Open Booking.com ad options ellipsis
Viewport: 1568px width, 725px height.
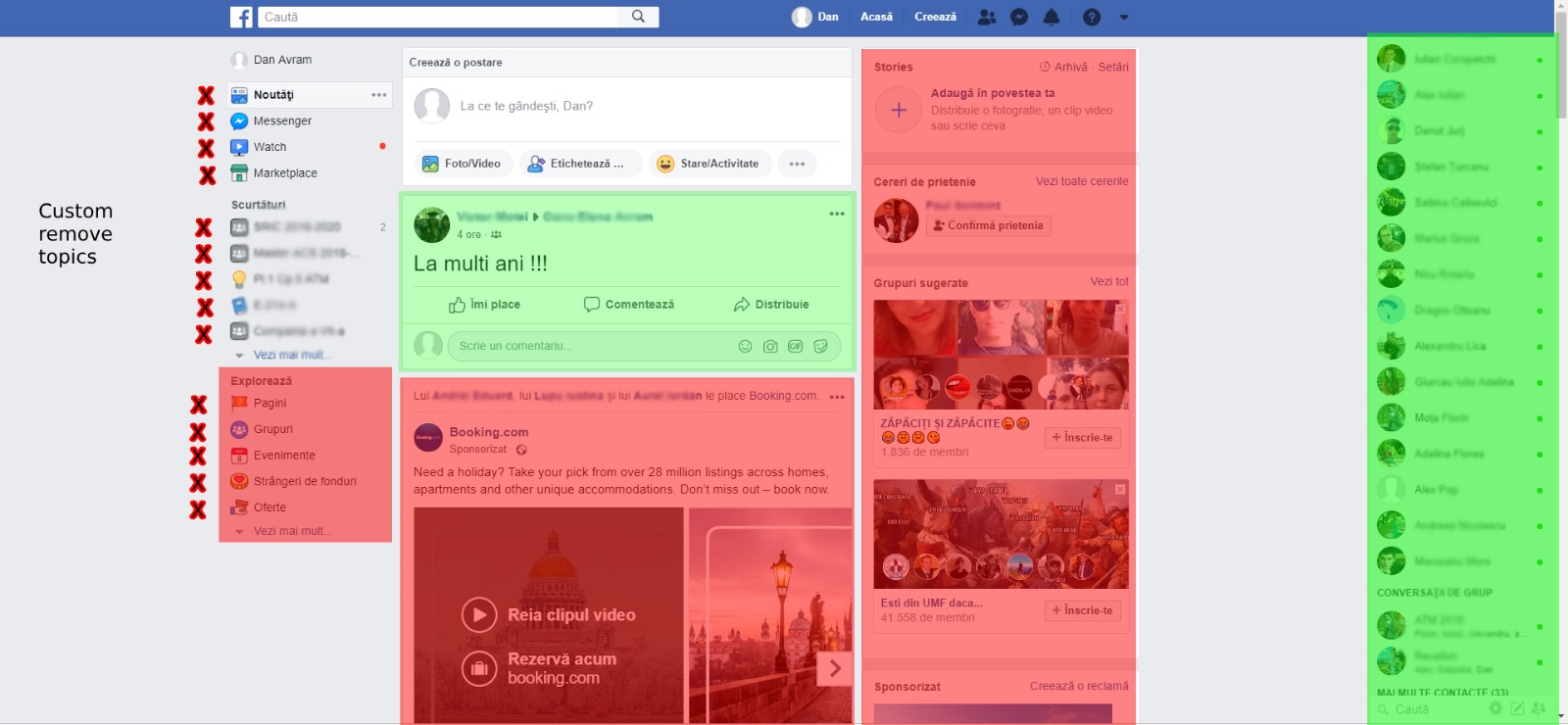tap(837, 397)
